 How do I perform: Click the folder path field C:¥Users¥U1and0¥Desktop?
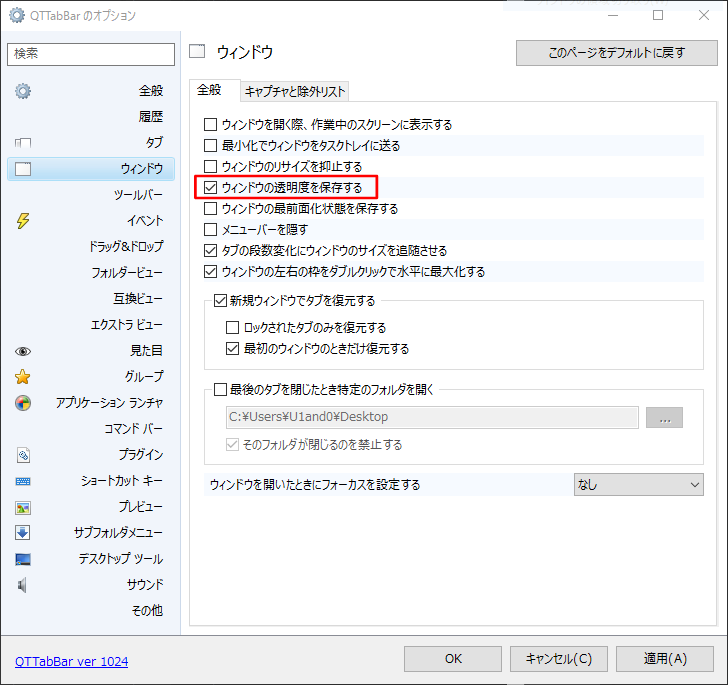(432, 418)
